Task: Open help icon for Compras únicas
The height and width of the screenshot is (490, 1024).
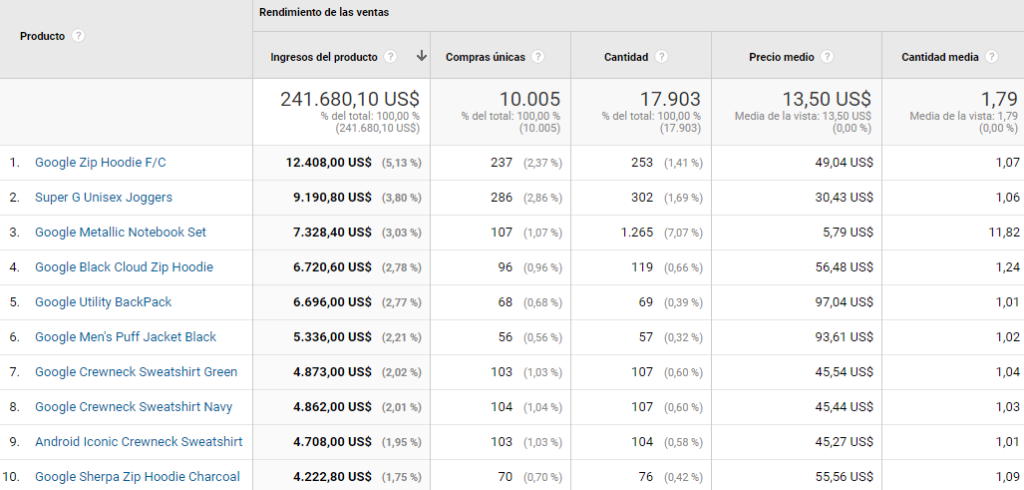Action: pos(537,57)
